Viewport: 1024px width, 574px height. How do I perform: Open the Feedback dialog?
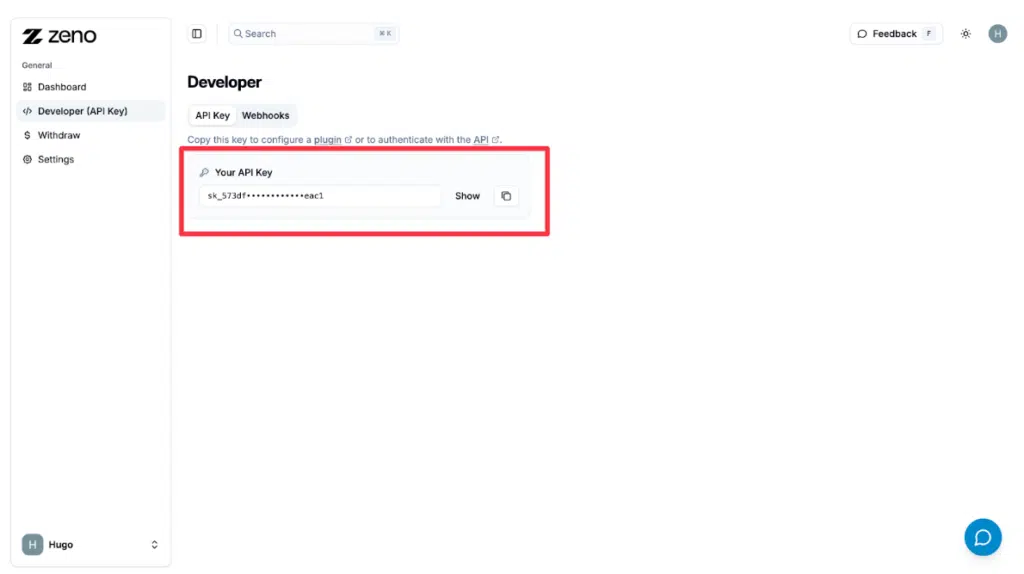[x=895, y=34]
